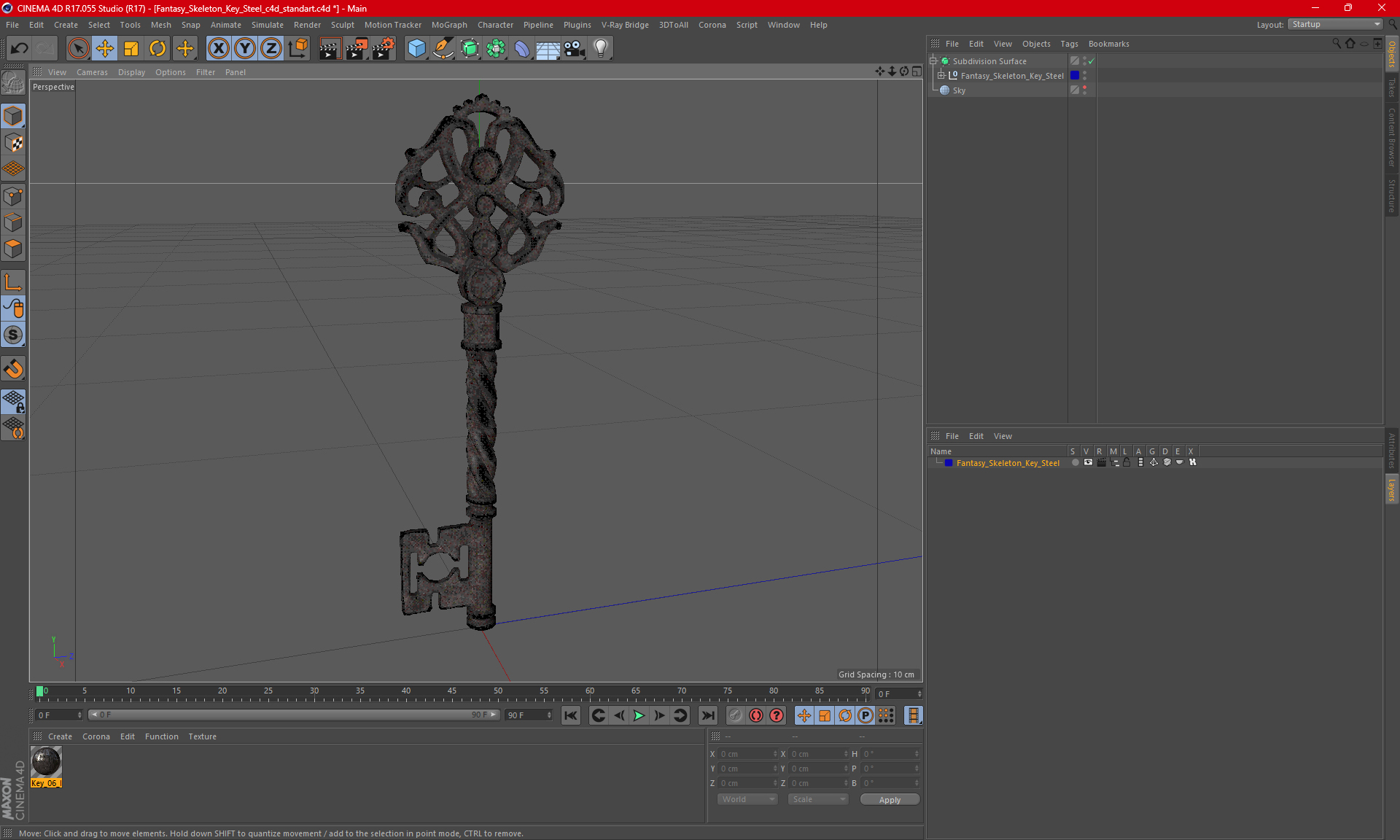
Task: Open the MoGraph menu
Action: coord(449,25)
